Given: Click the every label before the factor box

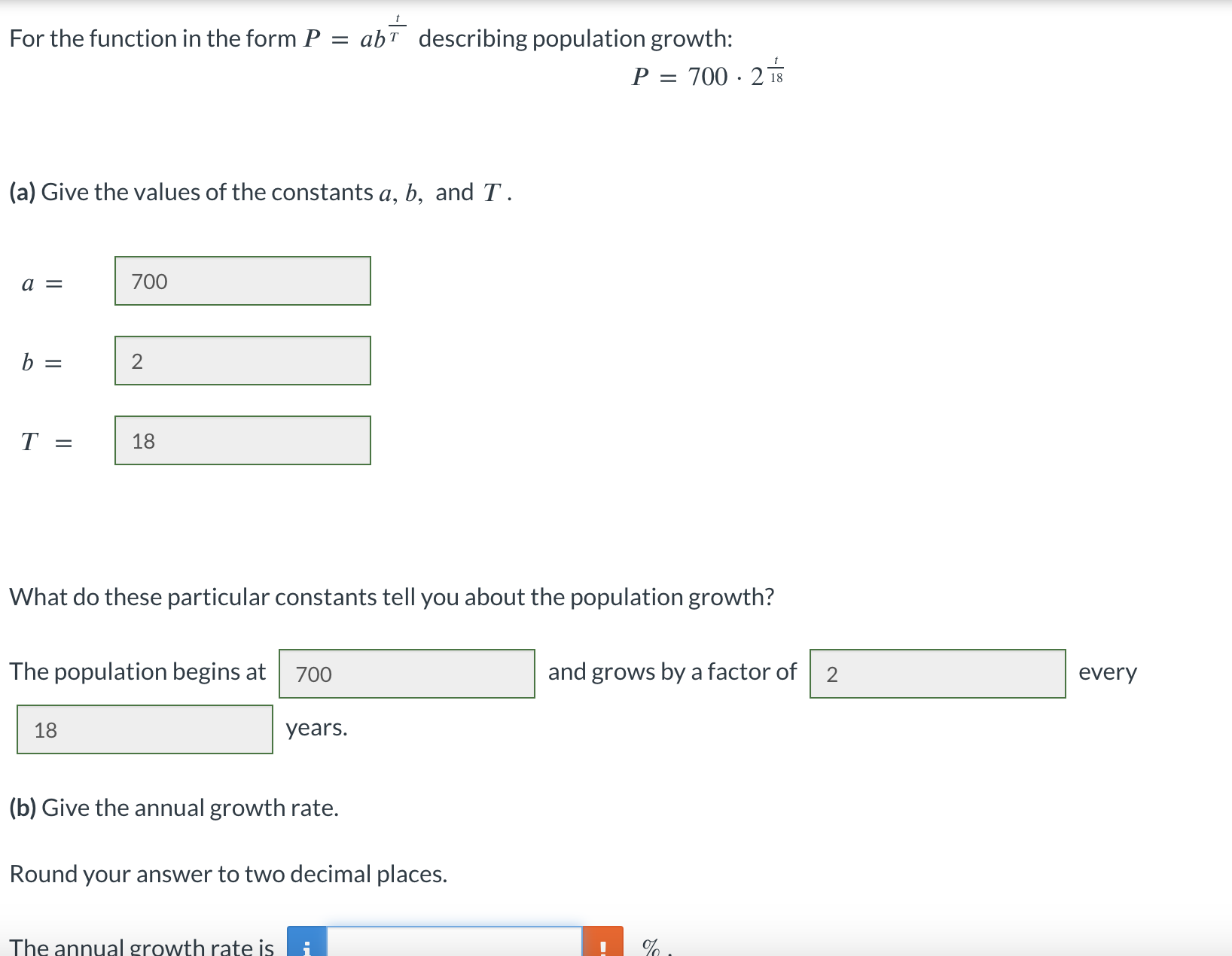Looking at the screenshot, I should click(x=1108, y=673).
